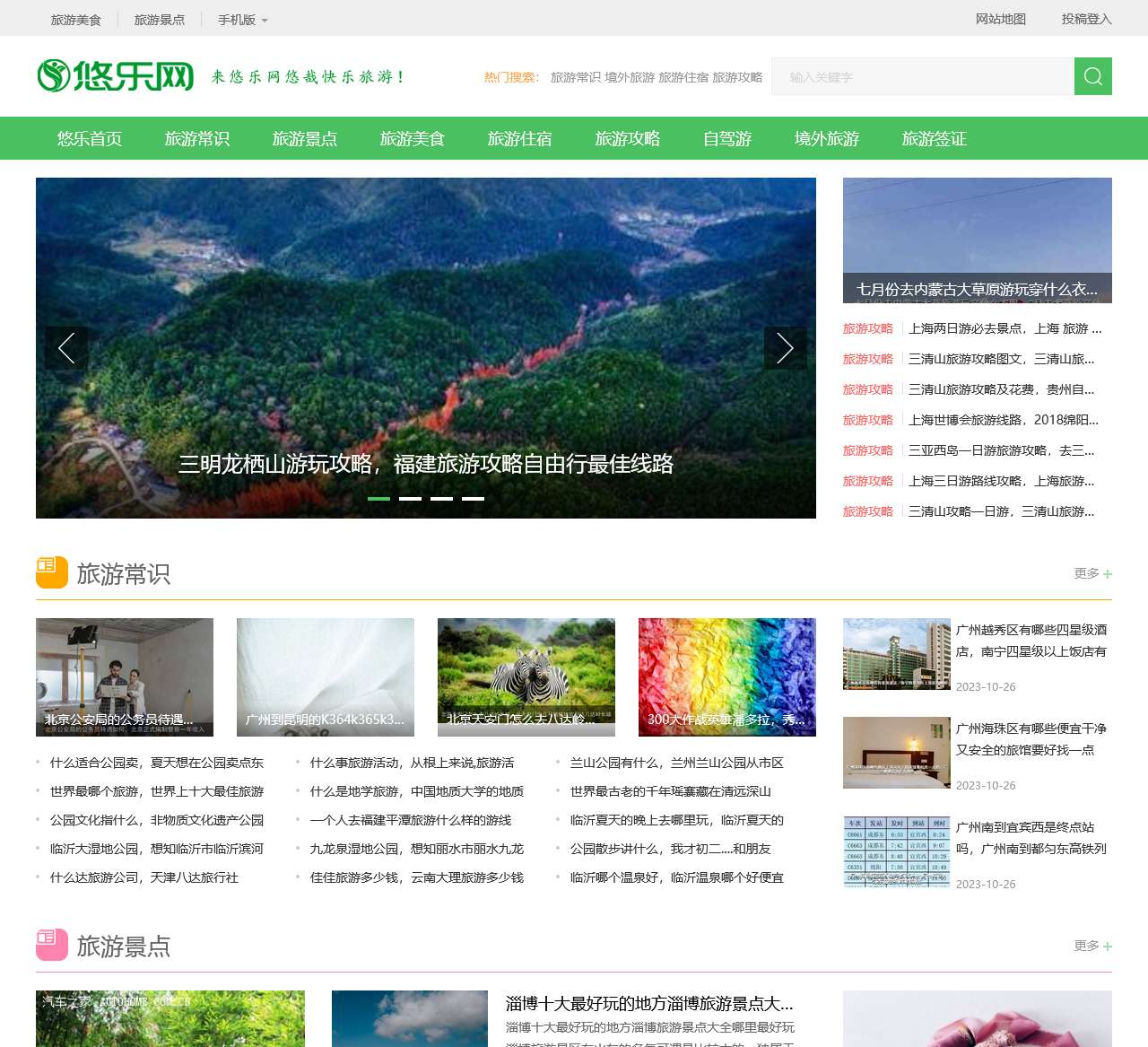
Task: Open the 网站地图 link
Action: click(1001, 19)
